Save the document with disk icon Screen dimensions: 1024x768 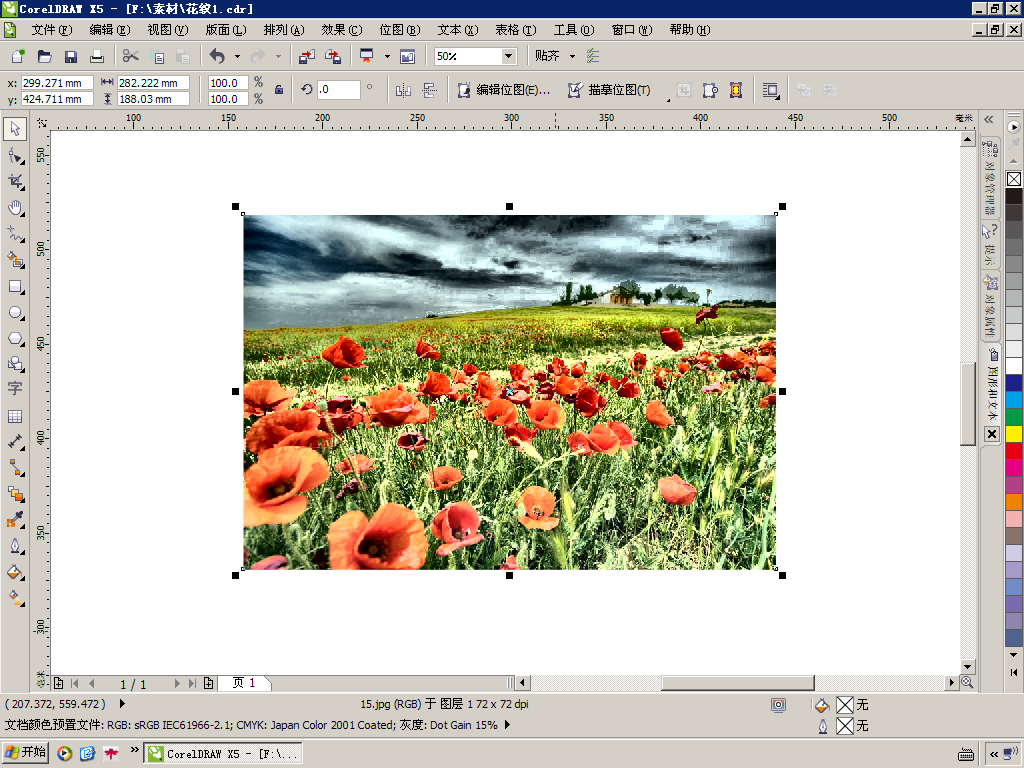(x=71, y=56)
